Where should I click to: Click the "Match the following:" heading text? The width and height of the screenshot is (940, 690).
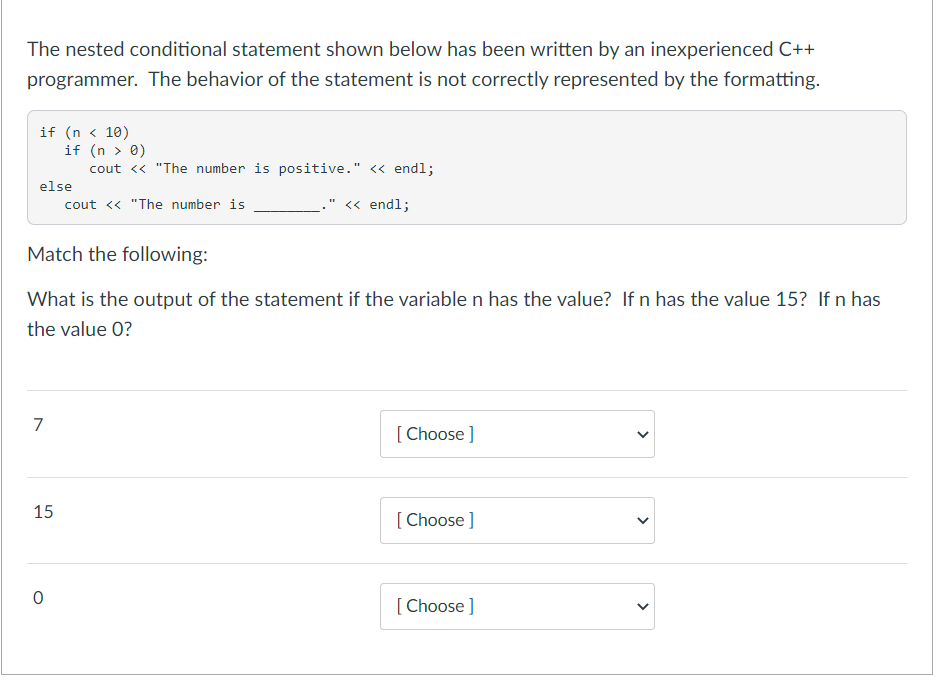click(118, 254)
